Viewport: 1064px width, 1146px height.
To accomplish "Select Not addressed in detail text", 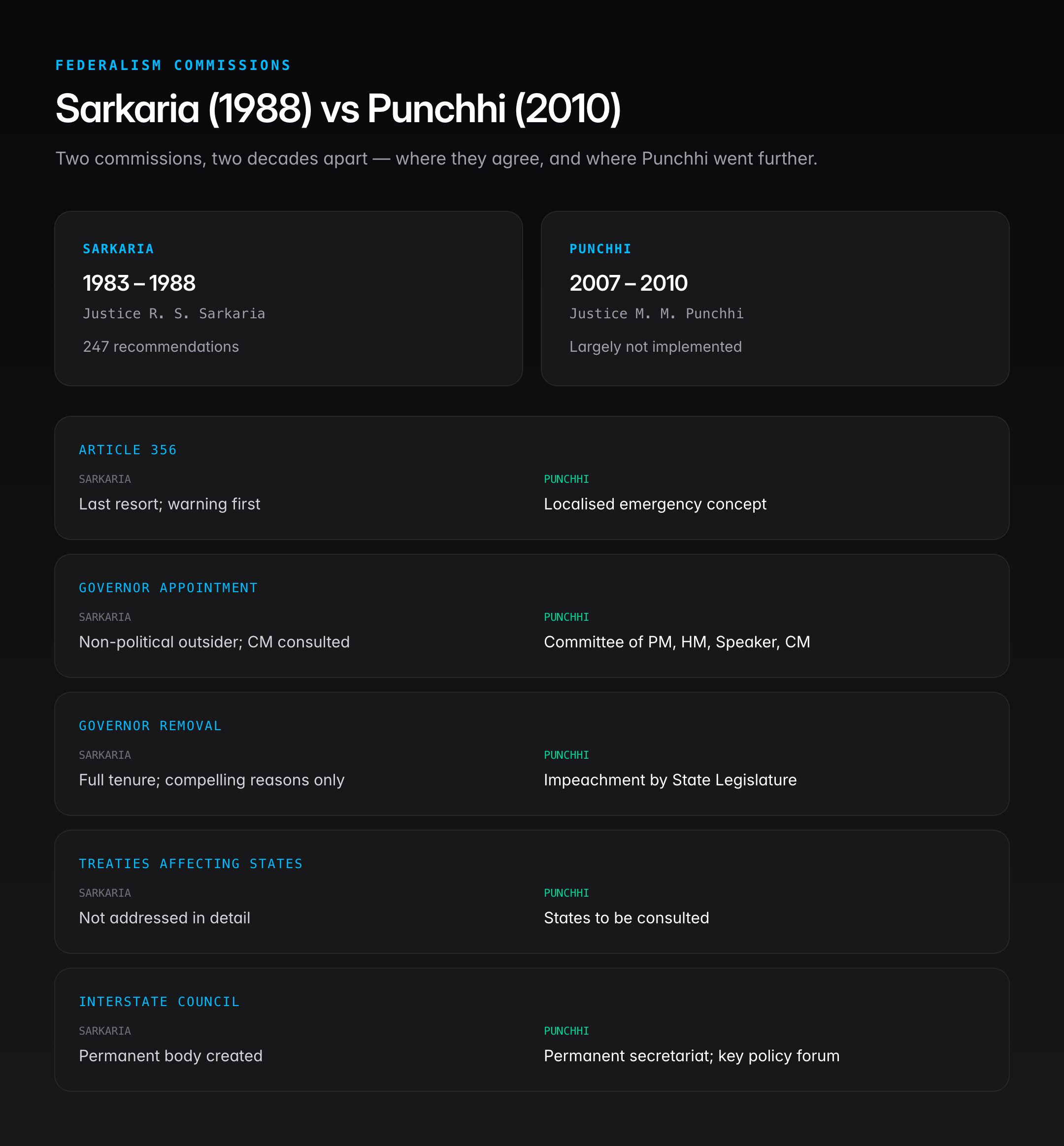I will tap(165, 918).
